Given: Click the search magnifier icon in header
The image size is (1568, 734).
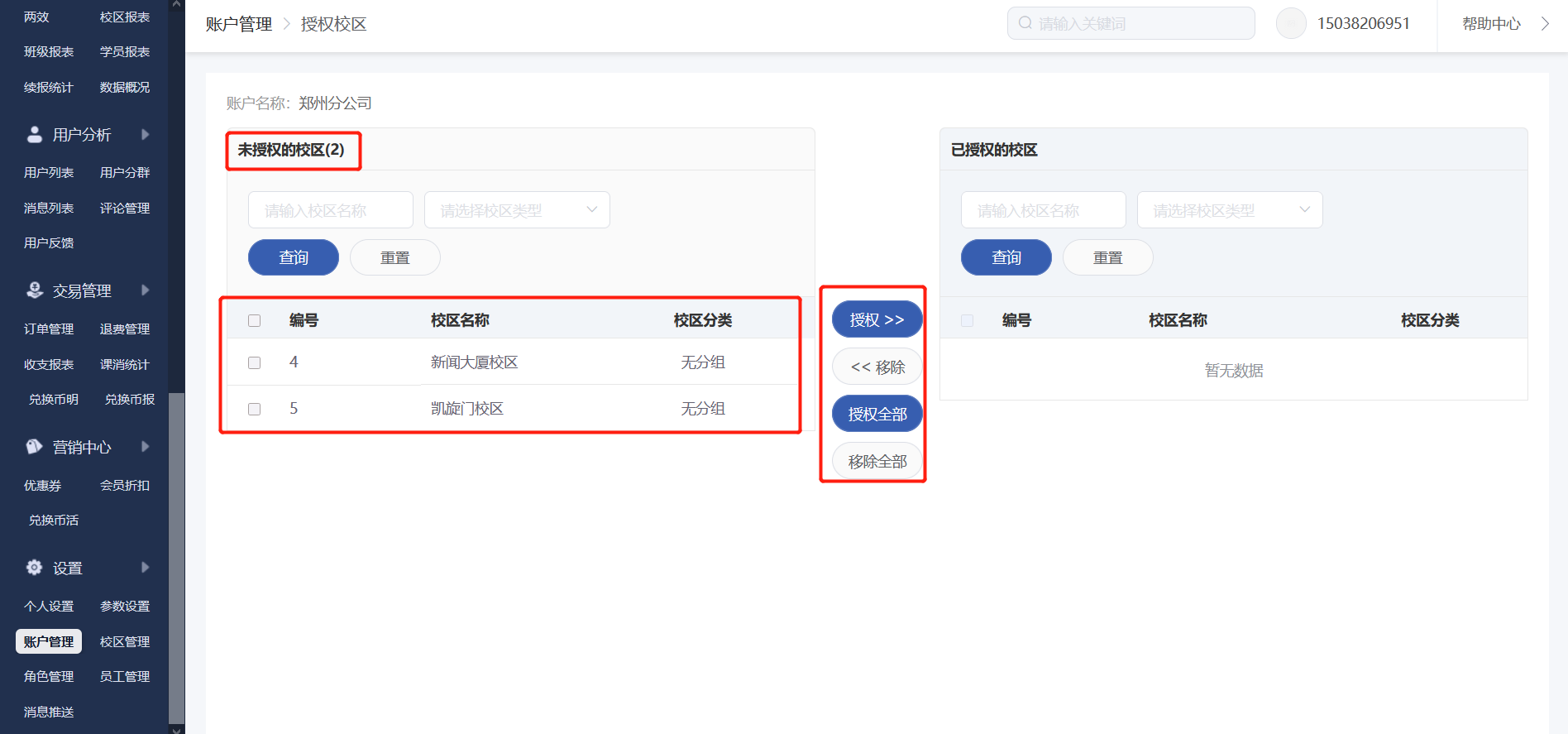Looking at the screenshot, I should point(1025,23).
